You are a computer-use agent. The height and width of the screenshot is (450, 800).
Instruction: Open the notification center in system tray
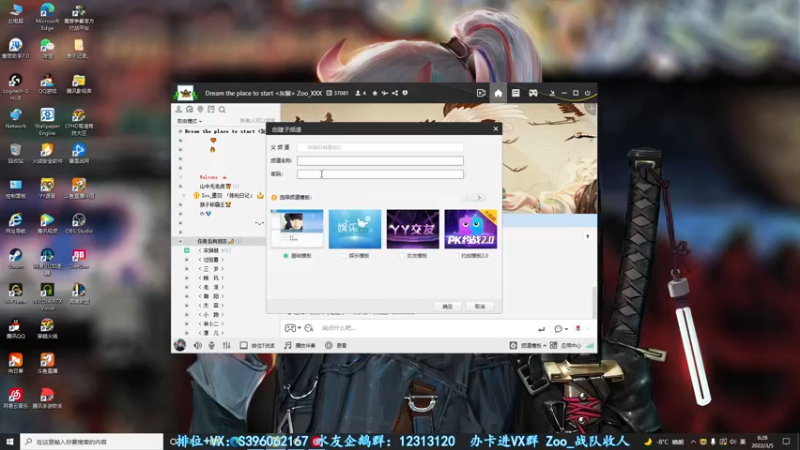coord(786,441)
